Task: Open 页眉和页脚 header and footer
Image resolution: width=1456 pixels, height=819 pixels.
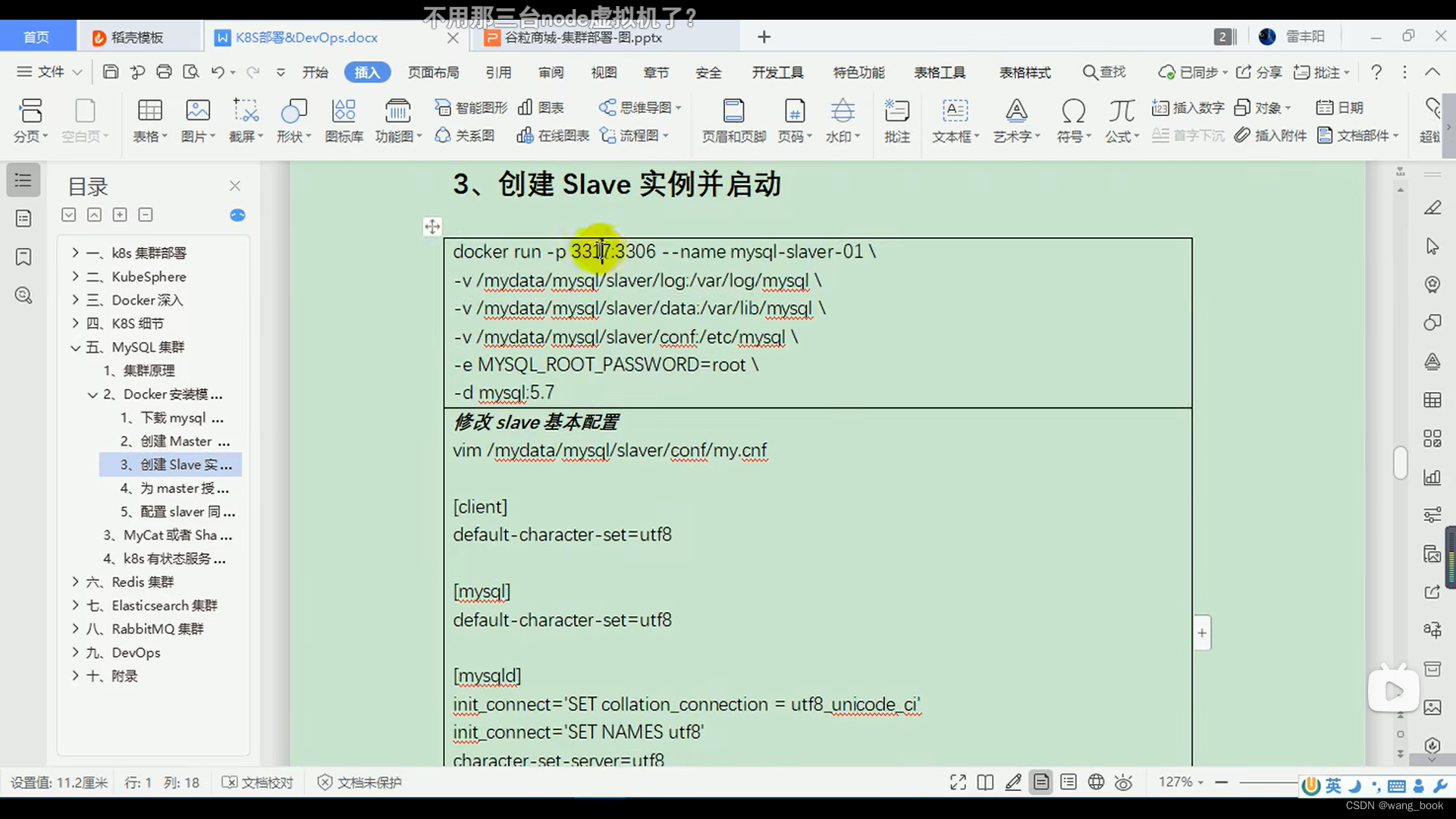Action: point(733,120)
